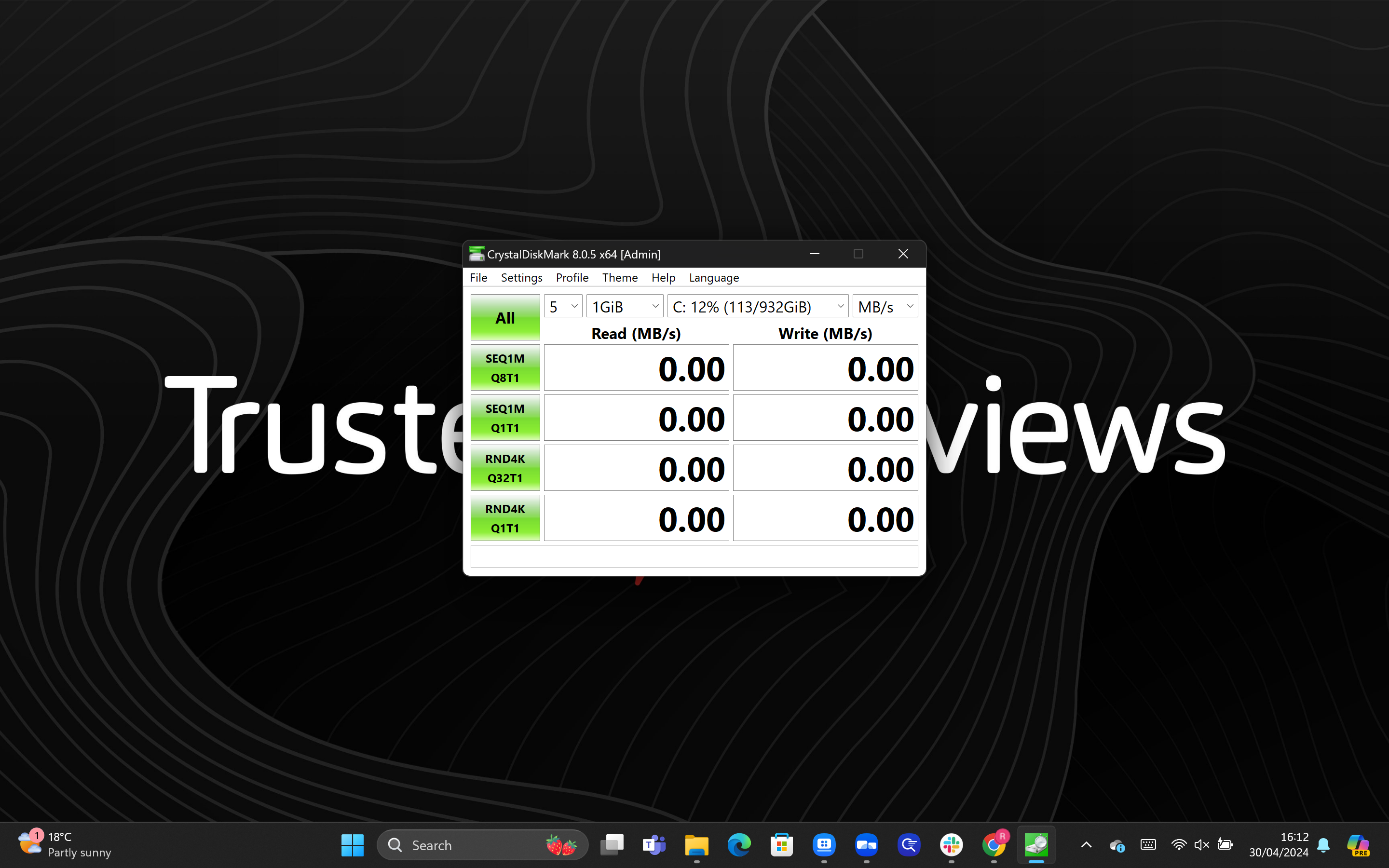Click the RND4K Q32T1 read result 0.00
This screenshot has width=1389, height=868.
(636, 468)
